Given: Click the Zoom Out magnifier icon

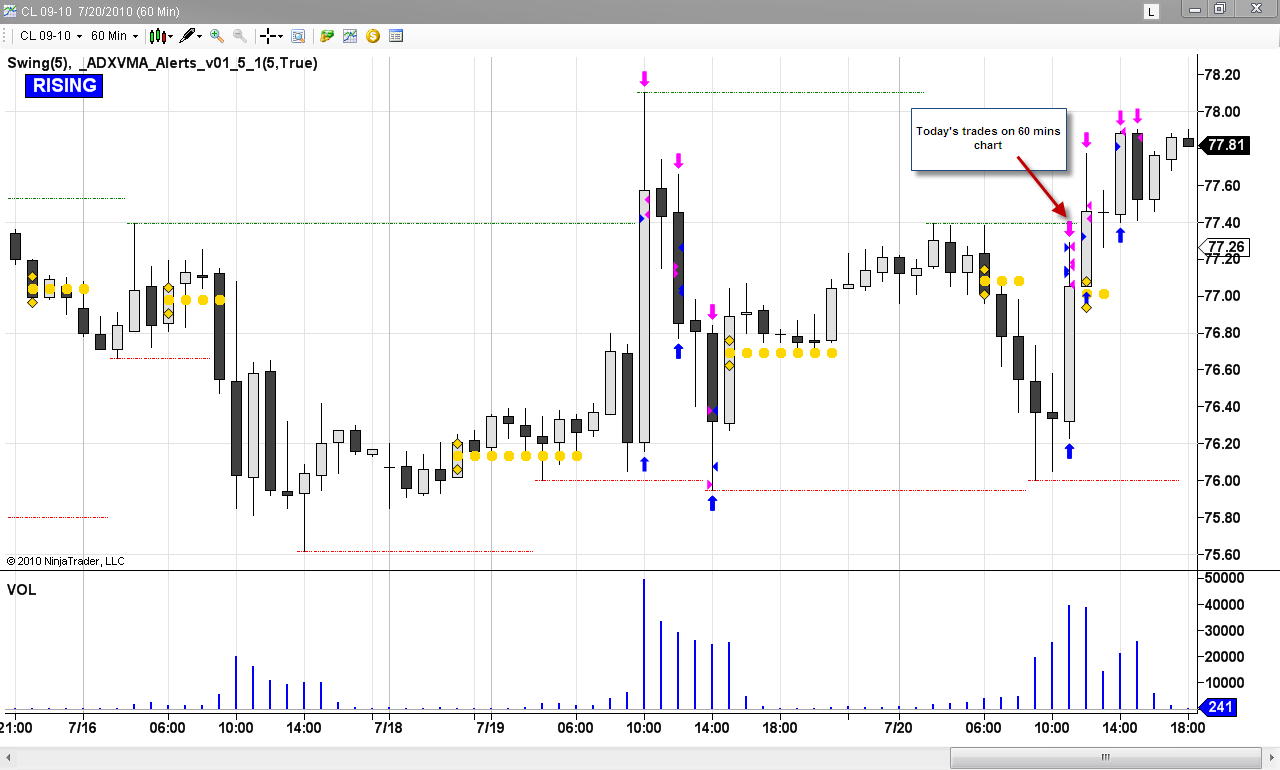Looking at the screenshot, I should (240, 36).
